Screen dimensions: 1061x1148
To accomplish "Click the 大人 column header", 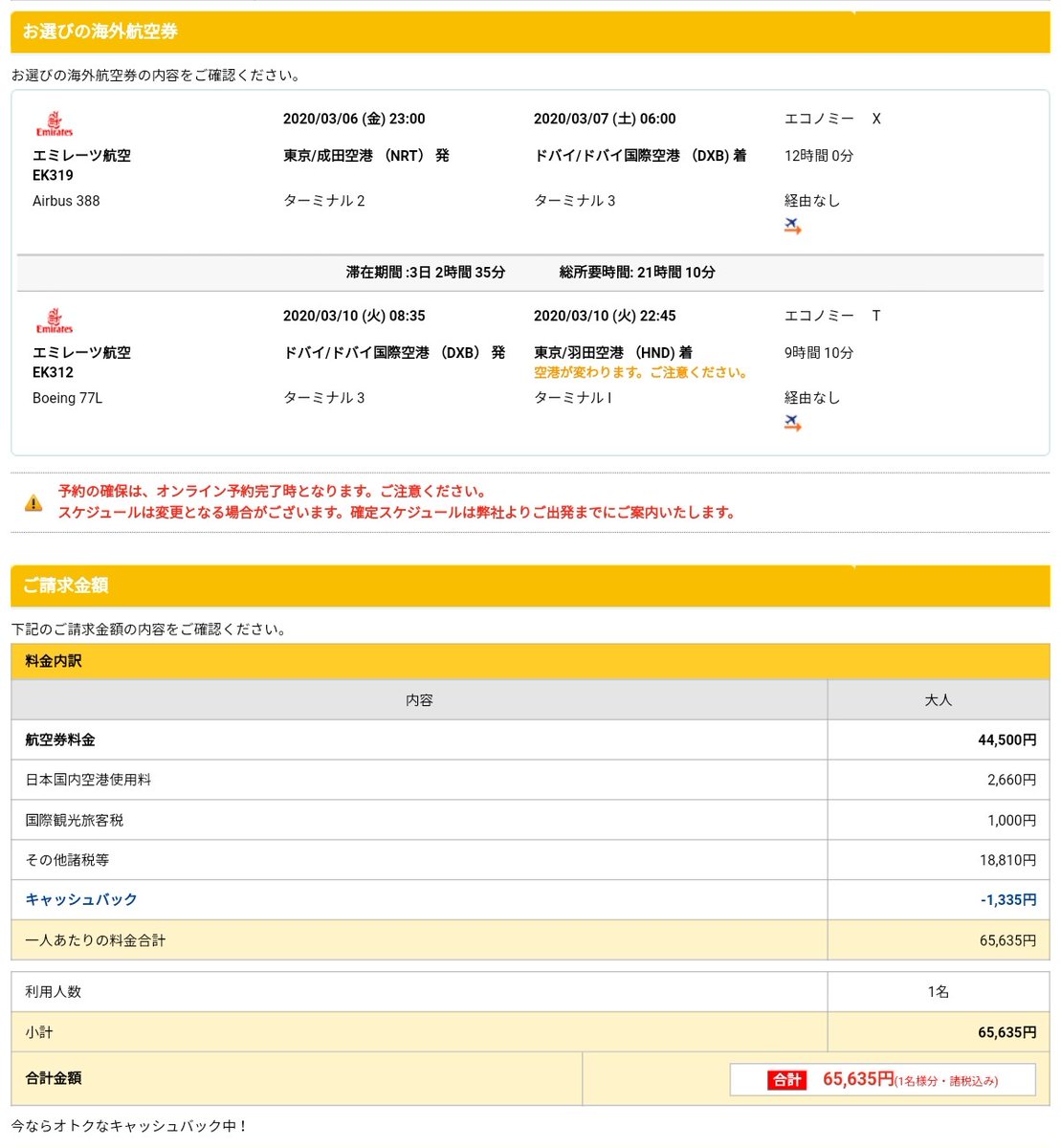I will (938, 700).
